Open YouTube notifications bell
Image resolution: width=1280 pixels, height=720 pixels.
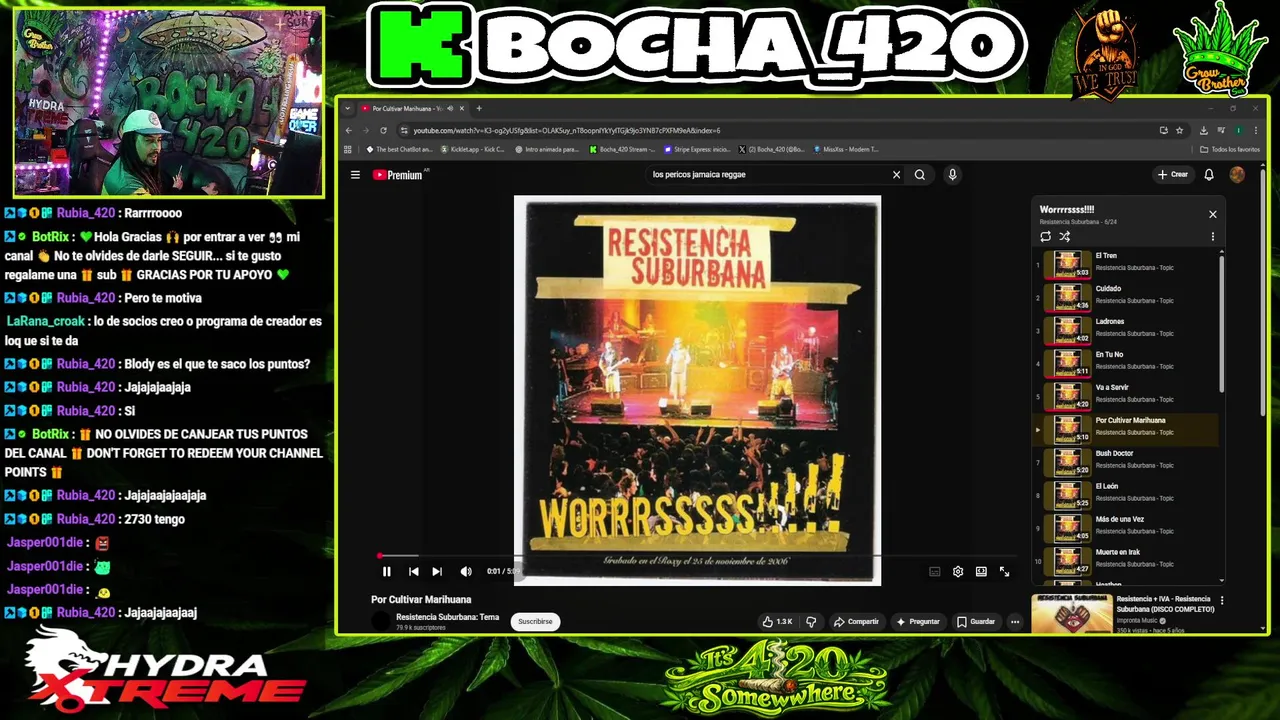click(x=1209, y=175)
